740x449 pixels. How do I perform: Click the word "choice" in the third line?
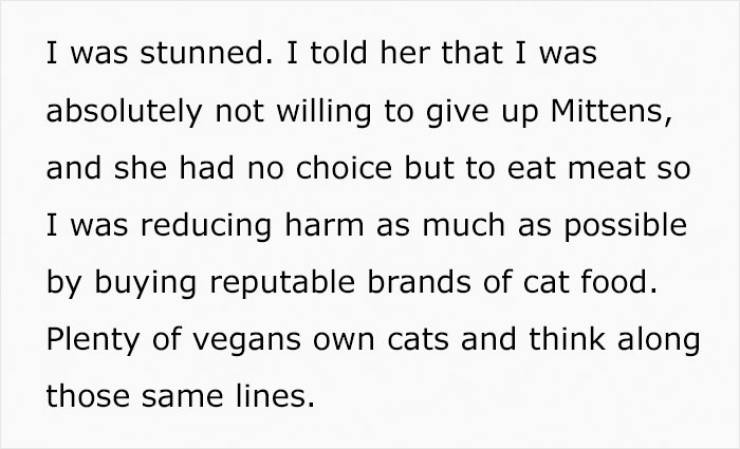point(344,168)
